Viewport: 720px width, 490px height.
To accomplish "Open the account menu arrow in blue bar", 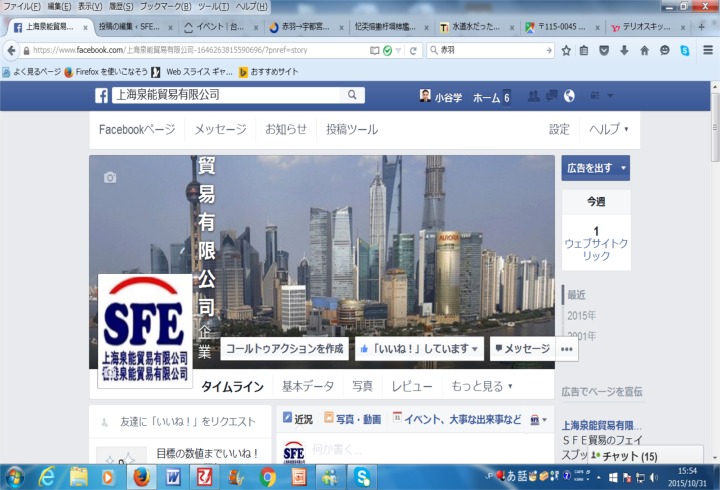I will click(610, 96).
